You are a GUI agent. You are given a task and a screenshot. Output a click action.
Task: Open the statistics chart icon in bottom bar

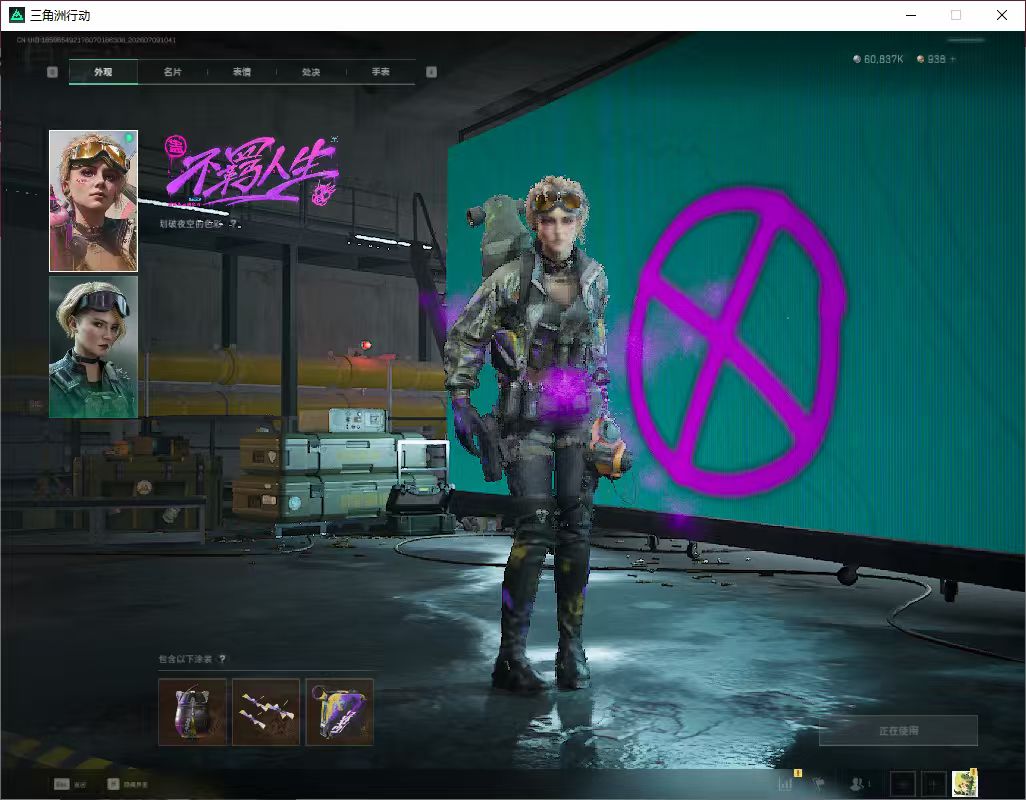[786, 783]
